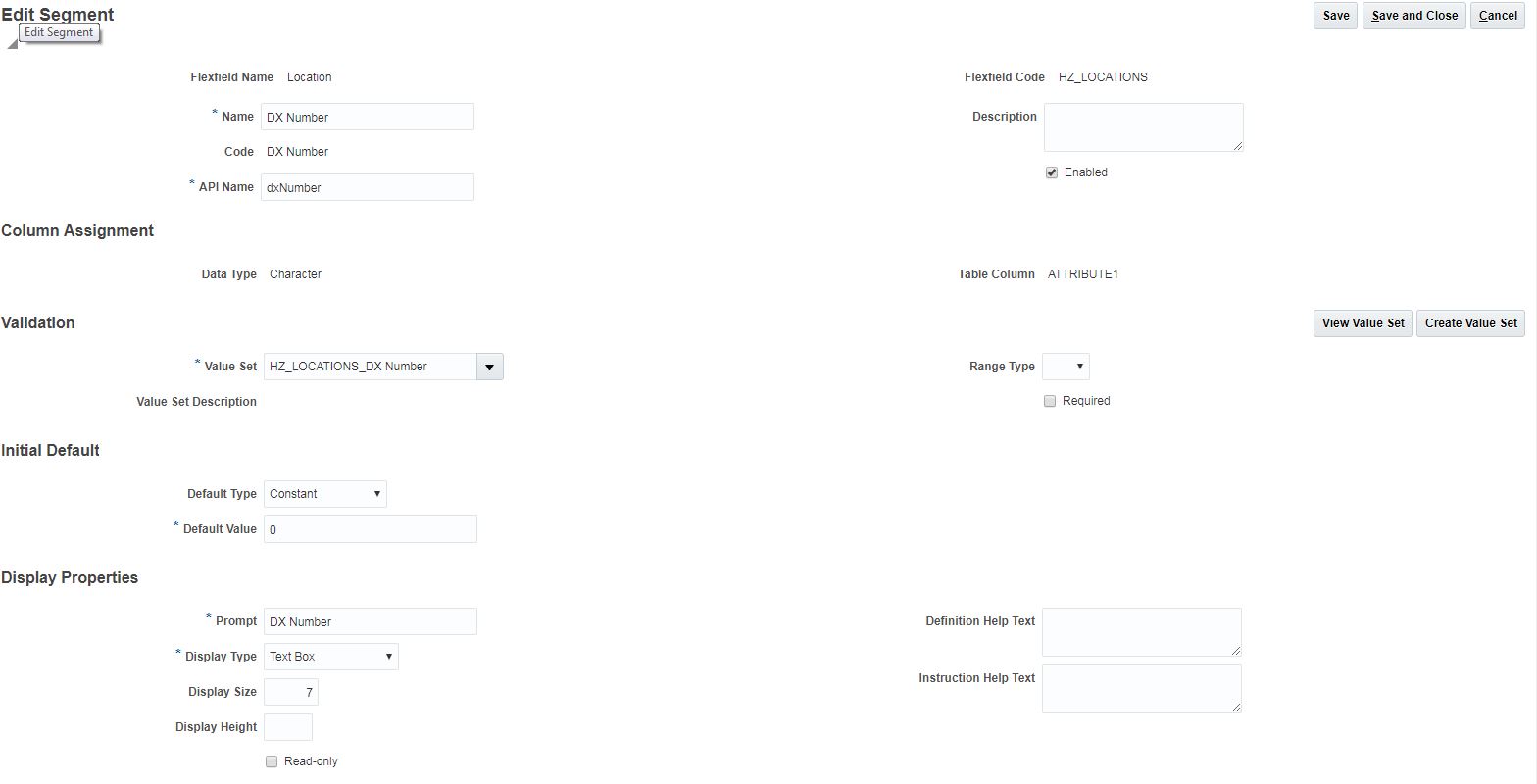Click inside the Description text area
1537x784 pixels.
1143,127
